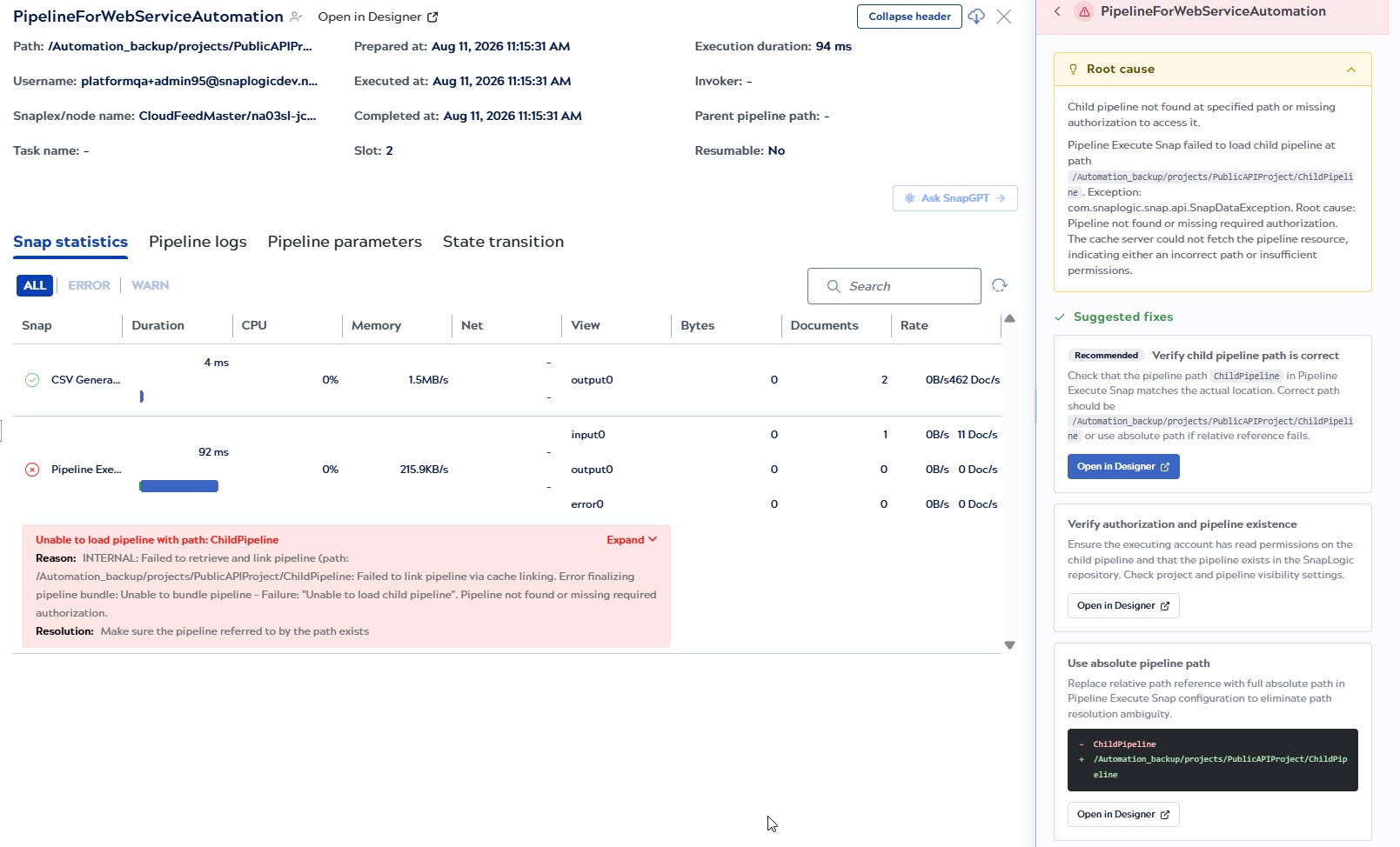Expand the error message details

point(632,540)
